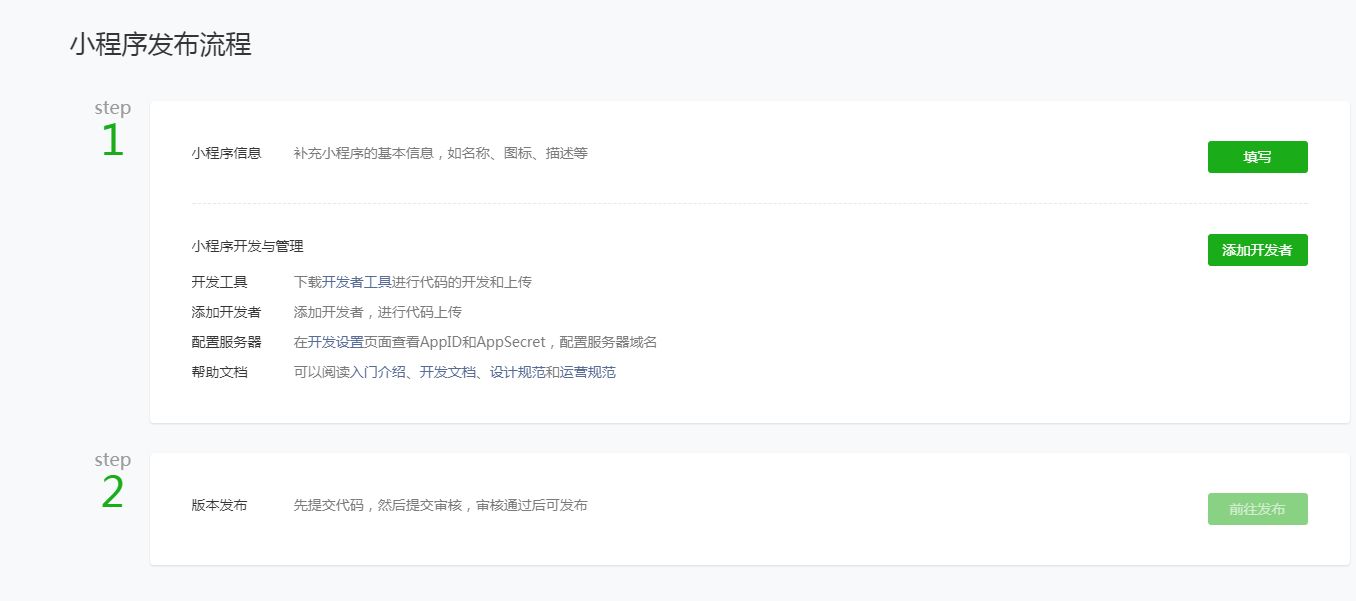
Task: Click the 添加开发者 row label text
Action: [227, 312]
